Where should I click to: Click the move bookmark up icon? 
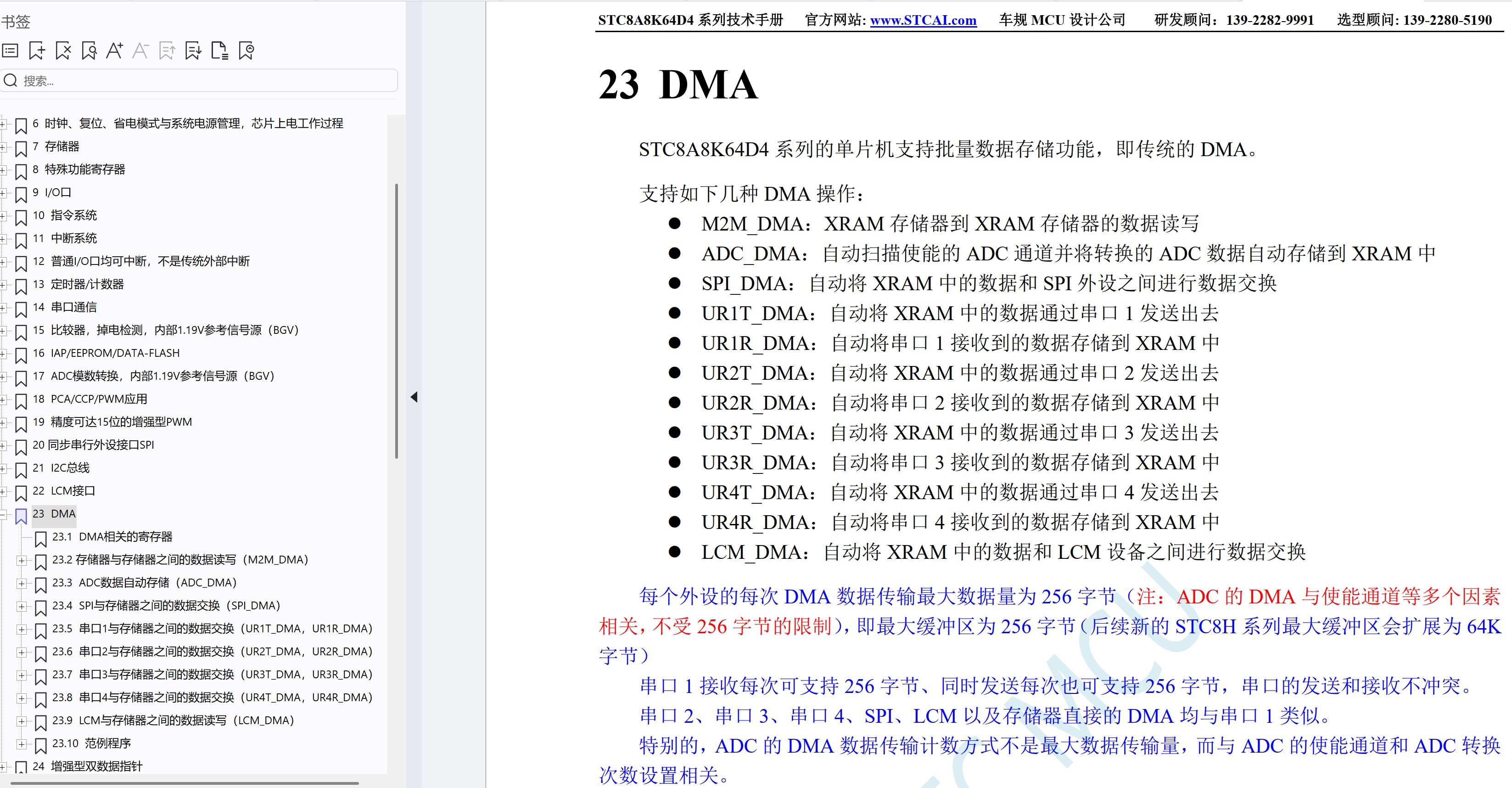click(x=167, y=51)
